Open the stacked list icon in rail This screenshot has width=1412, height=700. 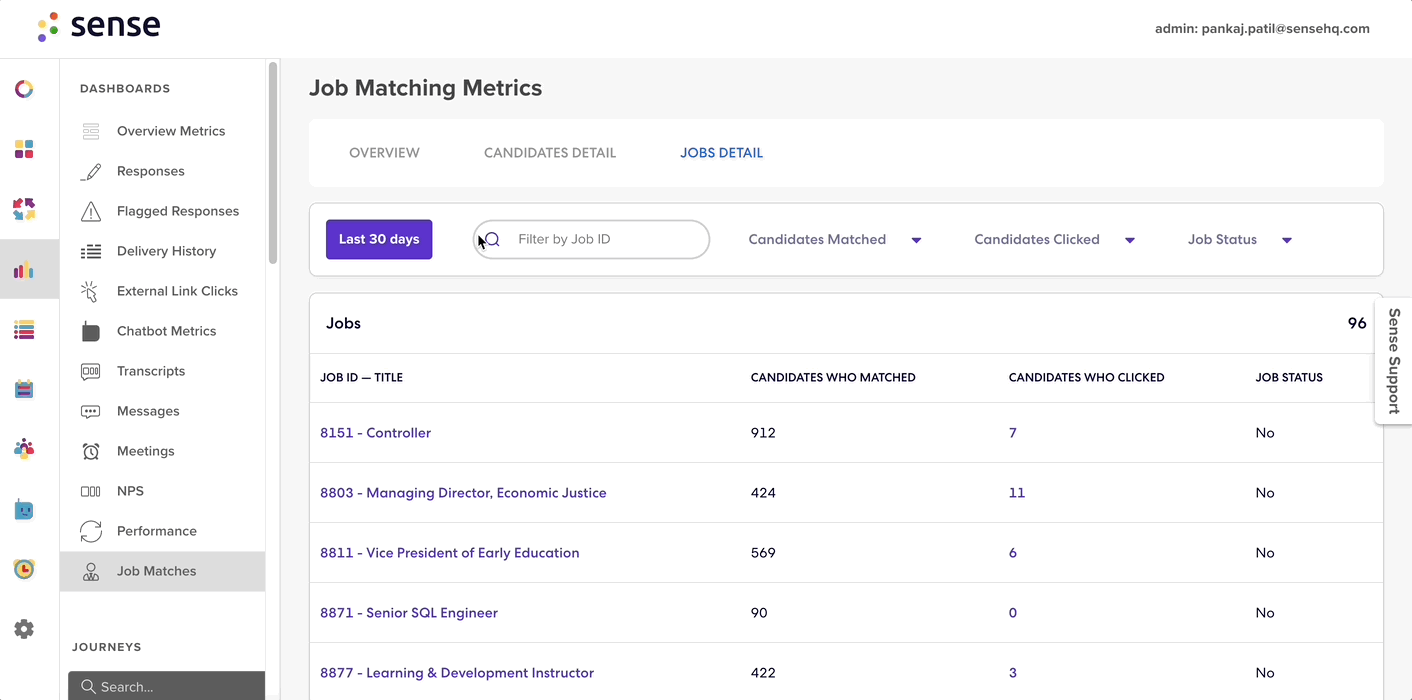[24, 329]
